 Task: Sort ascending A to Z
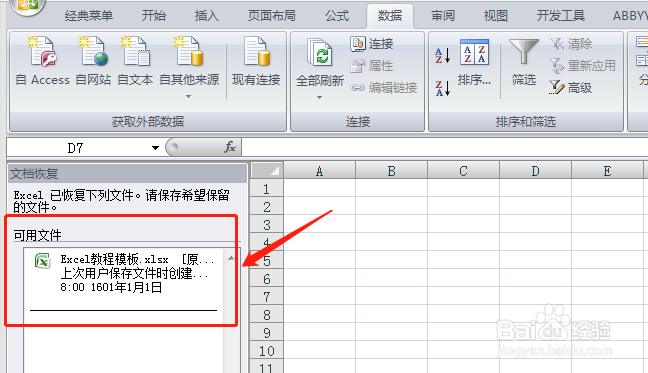click(x=442, y=55)
